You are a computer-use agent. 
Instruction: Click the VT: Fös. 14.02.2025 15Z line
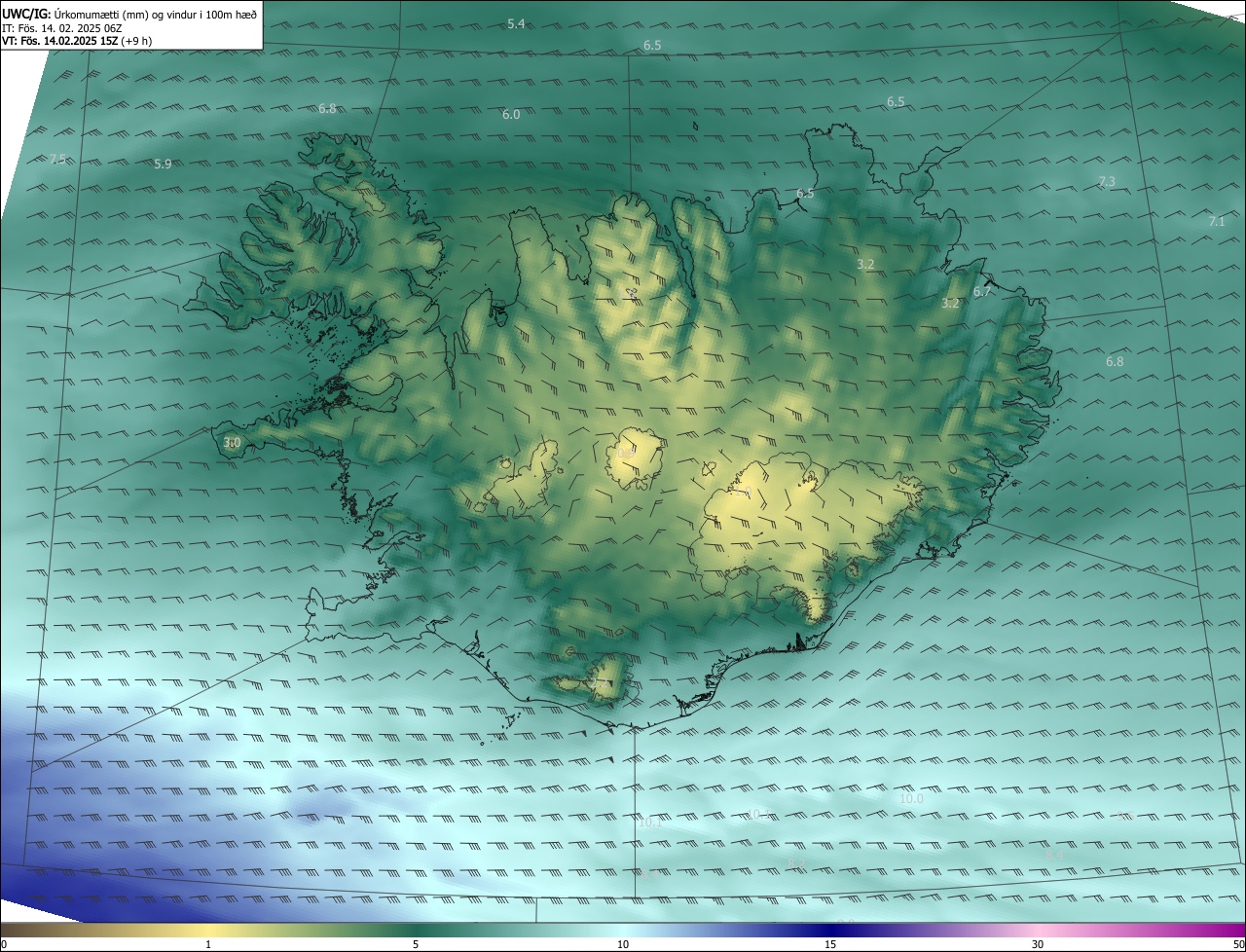tap(77, 41)
